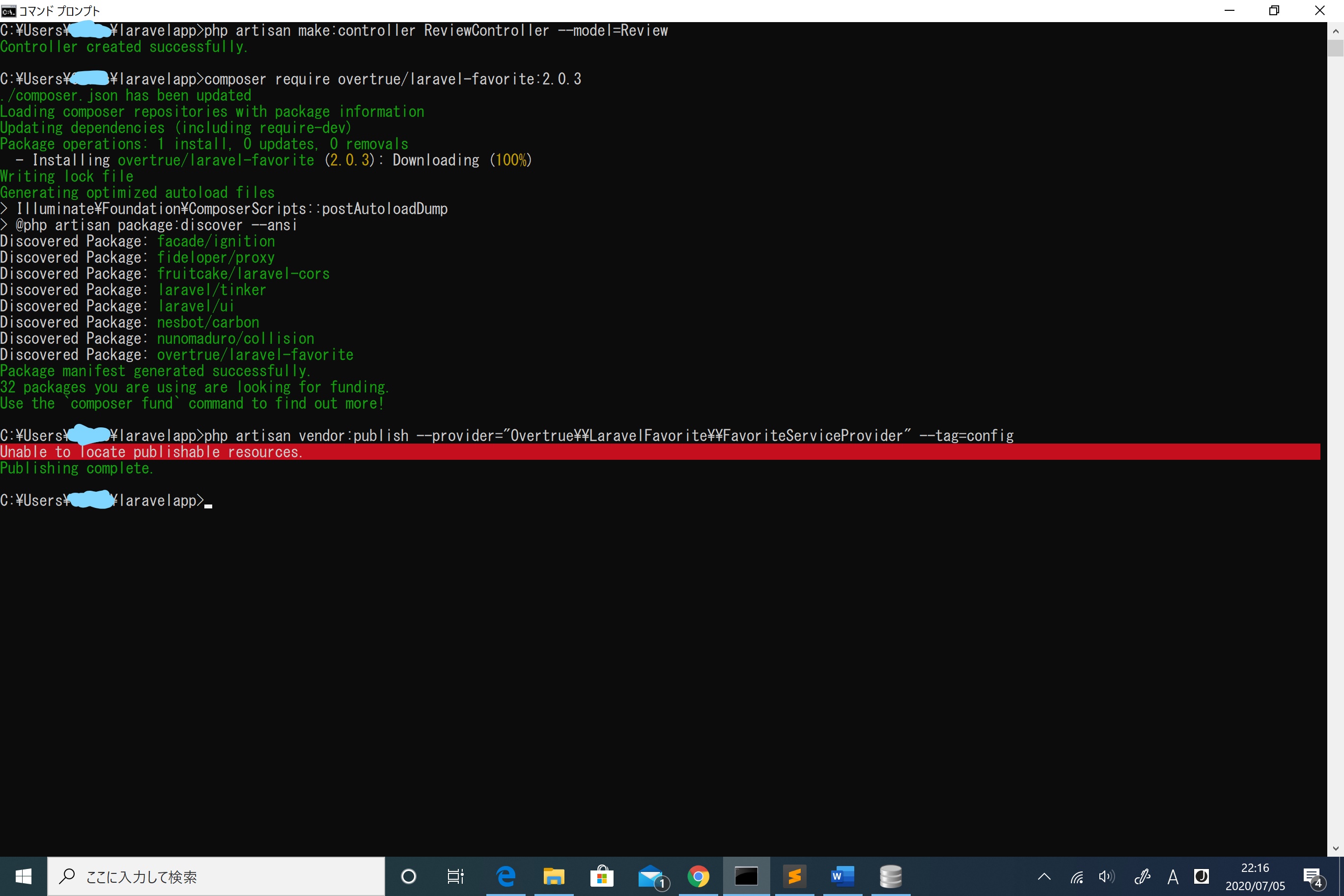Open File Explorer from the taskbar
The image size is (1344, 896).
tap(554, 876)
